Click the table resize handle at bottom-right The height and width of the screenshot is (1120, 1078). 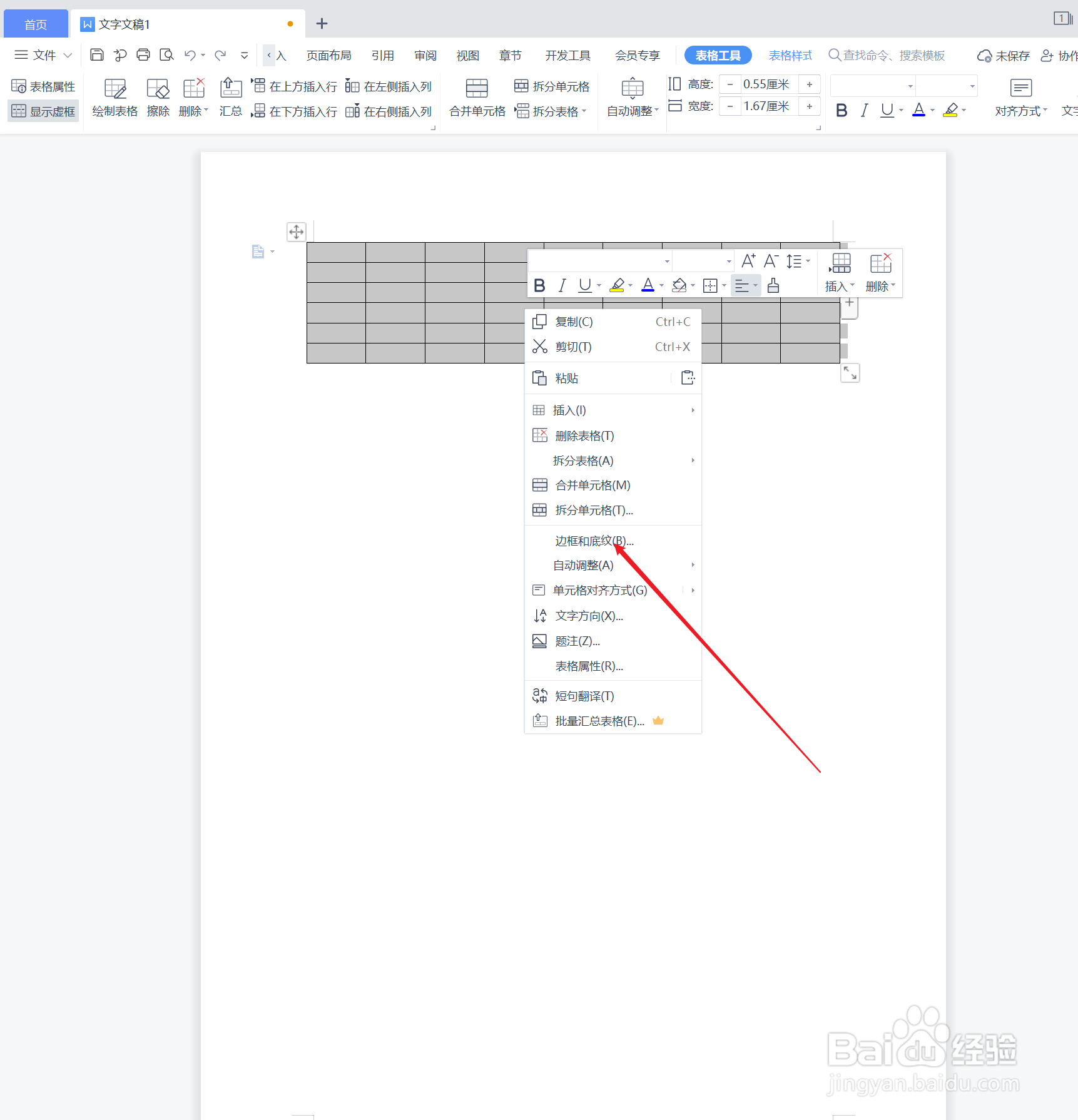pyautogui.click(x=850, y=373)
